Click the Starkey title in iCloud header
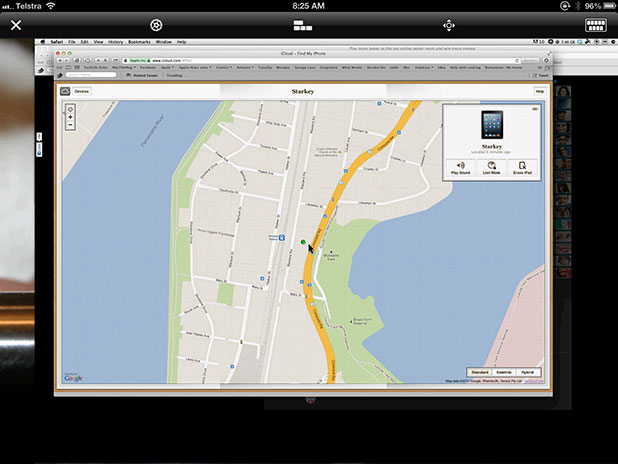The width and height of the screenshot is (618, 464). [x=303, y=91]
